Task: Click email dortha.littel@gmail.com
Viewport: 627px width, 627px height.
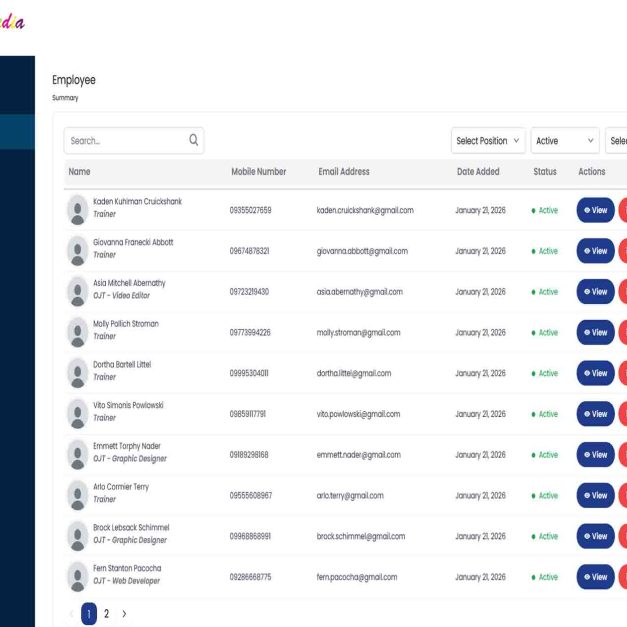Action: point(354,373)
